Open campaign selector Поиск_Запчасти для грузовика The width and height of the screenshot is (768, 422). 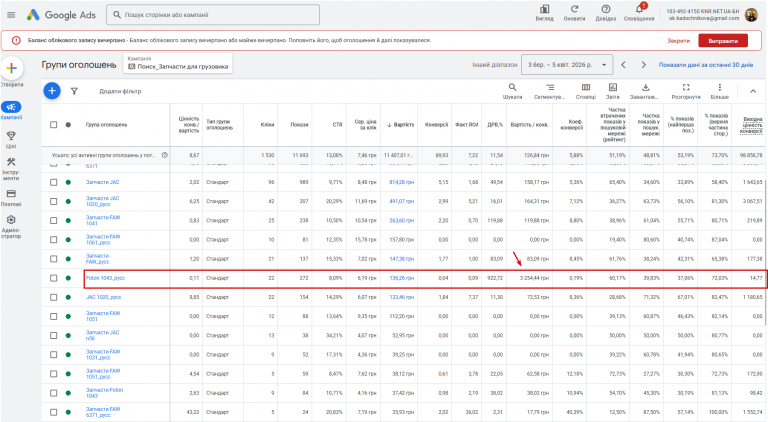point(178,64)
